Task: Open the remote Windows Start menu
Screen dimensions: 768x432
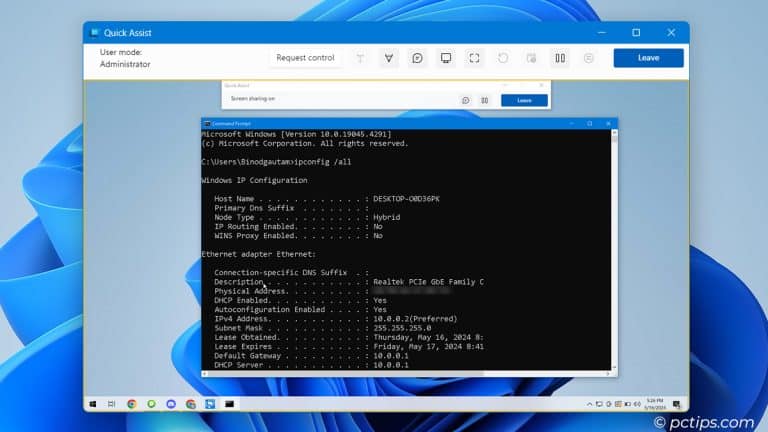Action: tap(94, 404)
